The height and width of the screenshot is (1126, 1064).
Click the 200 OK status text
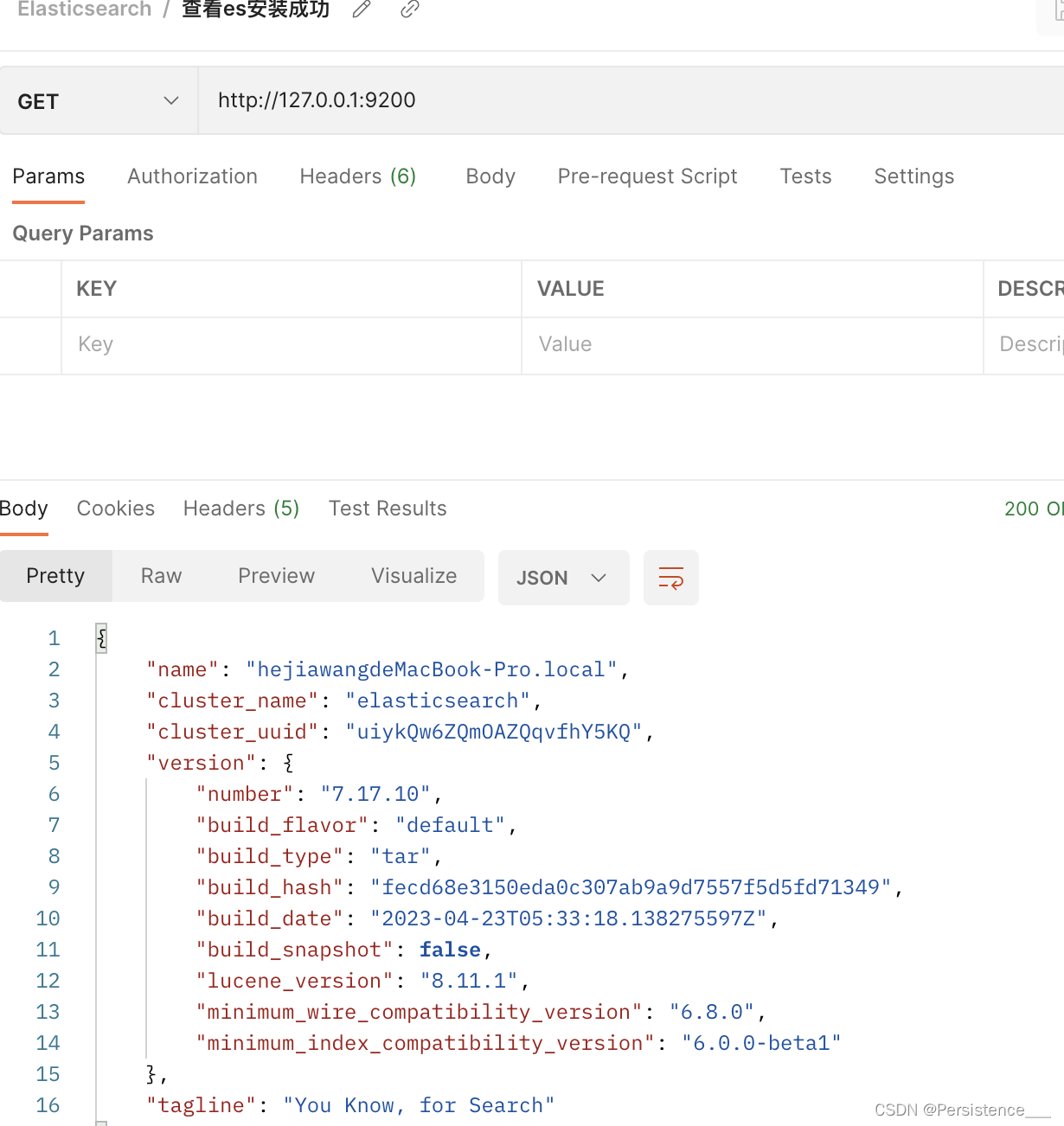coord(1034,509)
